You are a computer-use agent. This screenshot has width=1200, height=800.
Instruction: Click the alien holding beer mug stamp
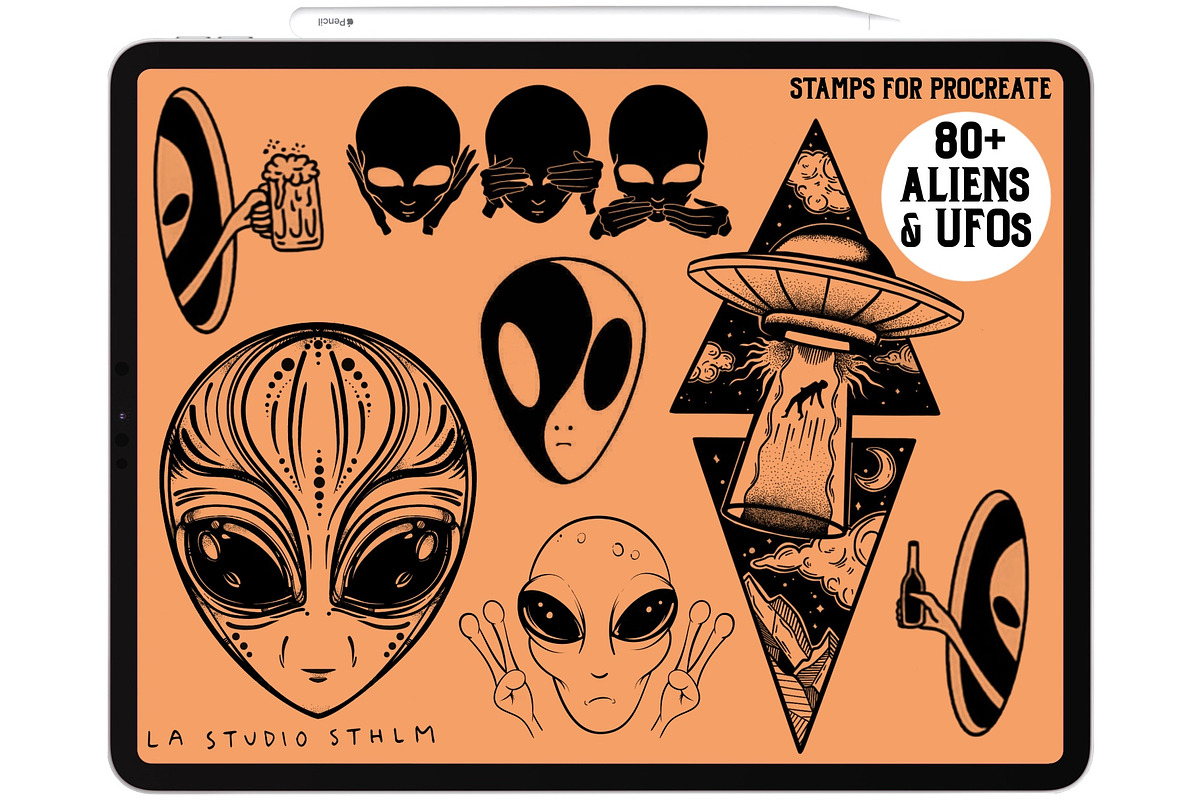click(238, 209)
